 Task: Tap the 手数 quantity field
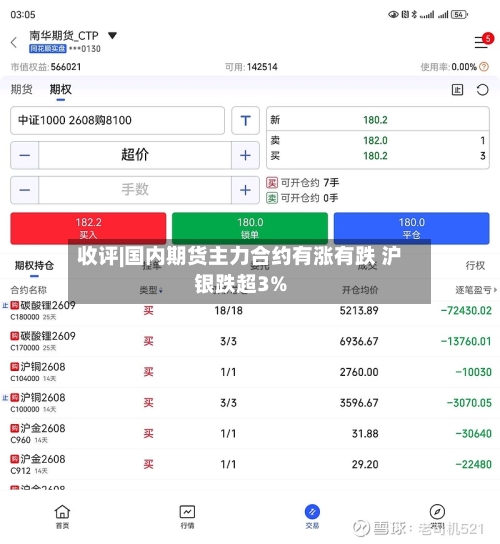[x=135, y=190]
